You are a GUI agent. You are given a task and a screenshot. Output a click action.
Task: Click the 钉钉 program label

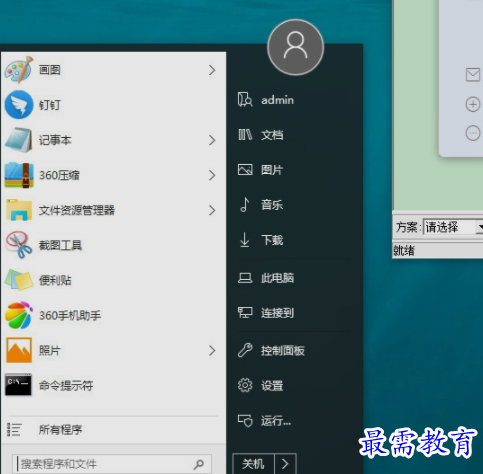click(x=50, y=105)
